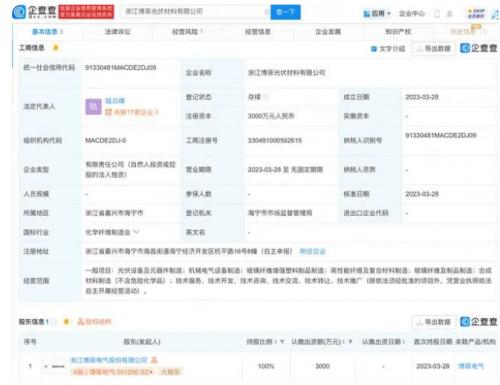This screenshot has height=385, width=500.
Task: Open 企业中心 link in header
Action: point(412,14)
